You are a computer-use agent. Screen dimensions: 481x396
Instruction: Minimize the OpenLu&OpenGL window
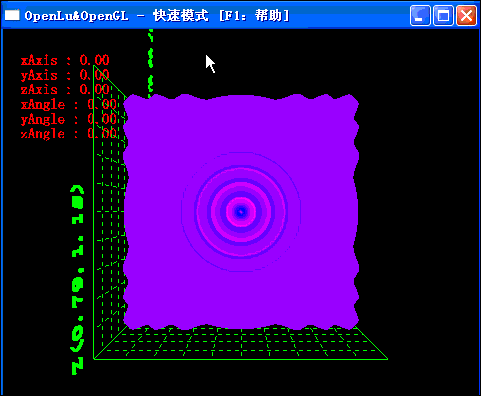[420, 15]
